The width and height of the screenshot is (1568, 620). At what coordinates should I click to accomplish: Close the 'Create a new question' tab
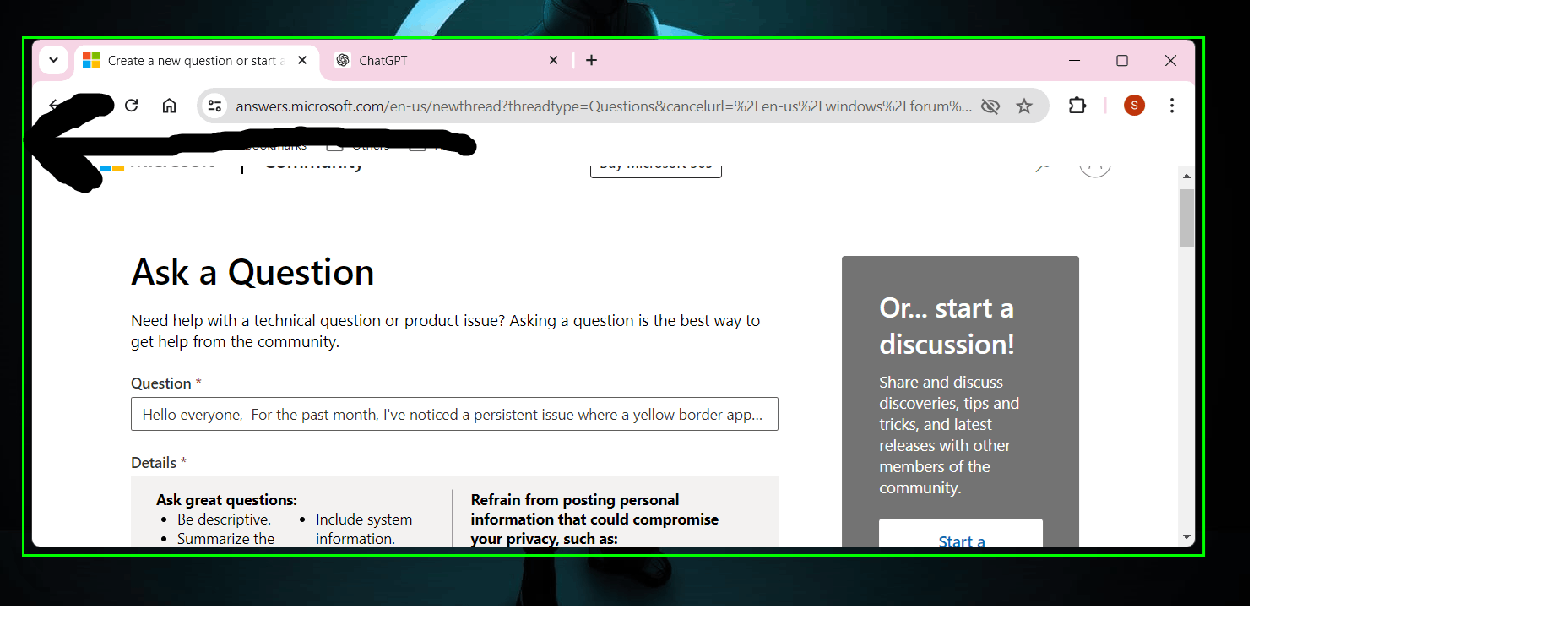click(302, 60)
